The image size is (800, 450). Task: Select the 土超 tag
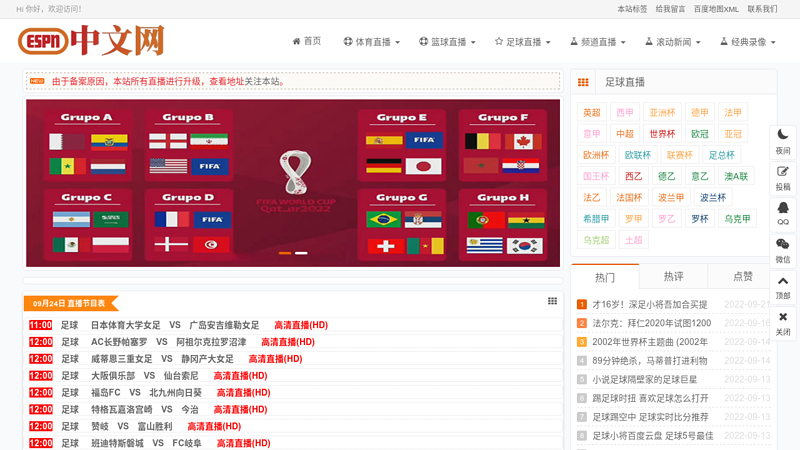634,240
